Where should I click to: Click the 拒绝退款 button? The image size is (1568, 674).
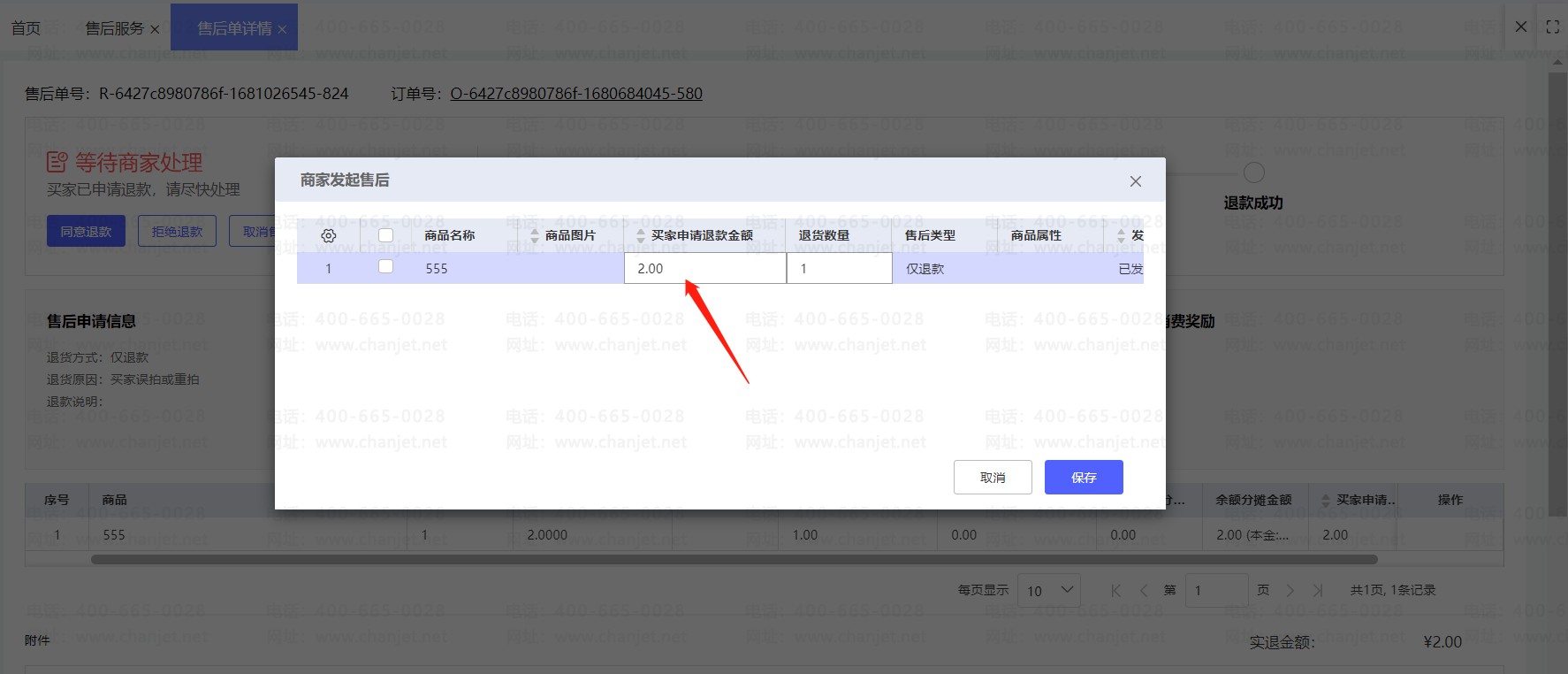pos(177,231)
